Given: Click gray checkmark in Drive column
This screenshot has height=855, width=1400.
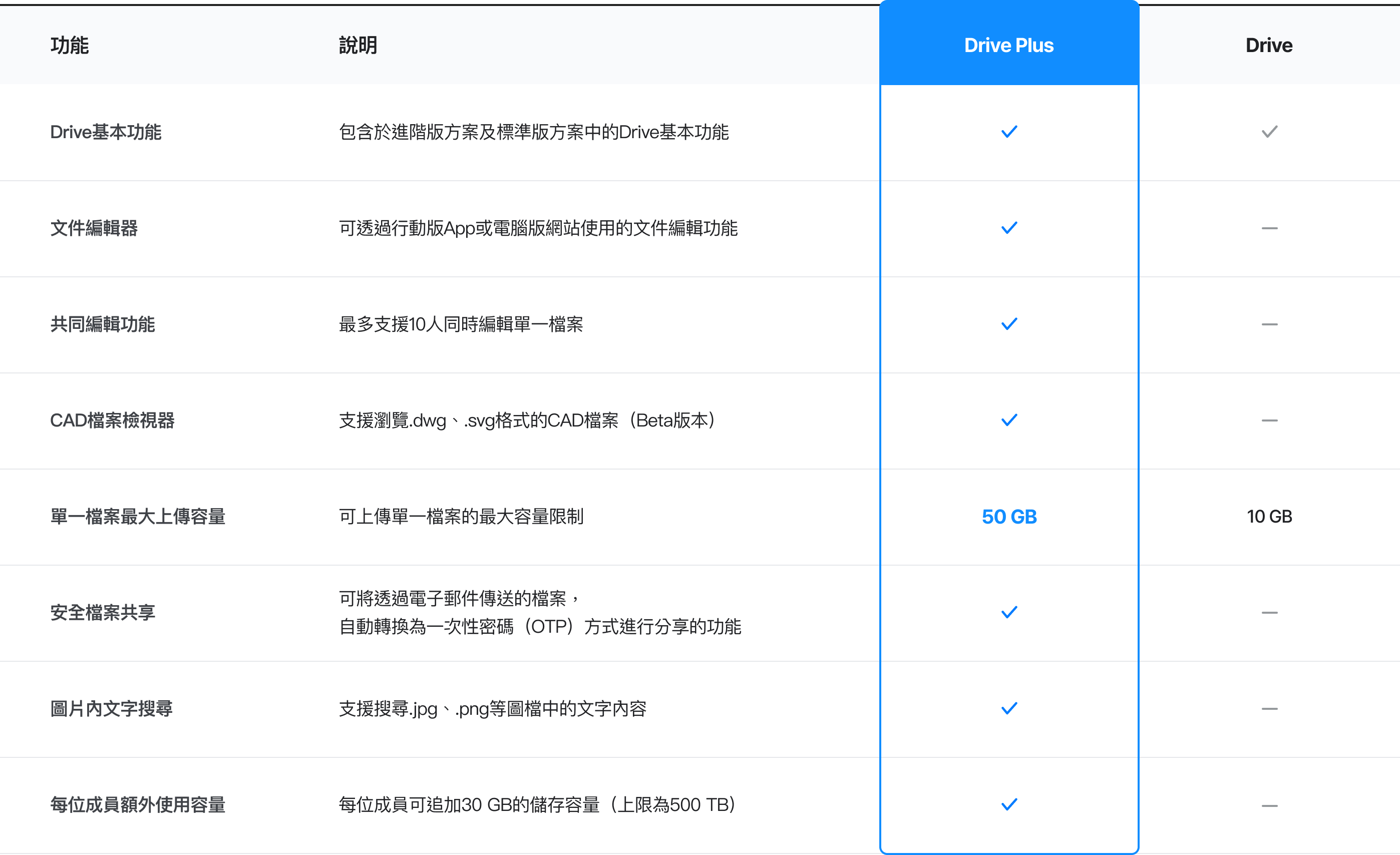Looking at the screenshot, I should coord(1269,132).
